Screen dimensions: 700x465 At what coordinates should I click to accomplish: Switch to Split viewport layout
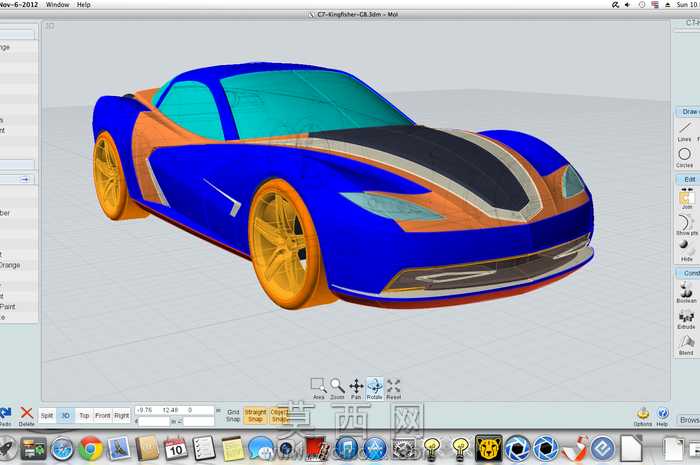tap(47, 415)
